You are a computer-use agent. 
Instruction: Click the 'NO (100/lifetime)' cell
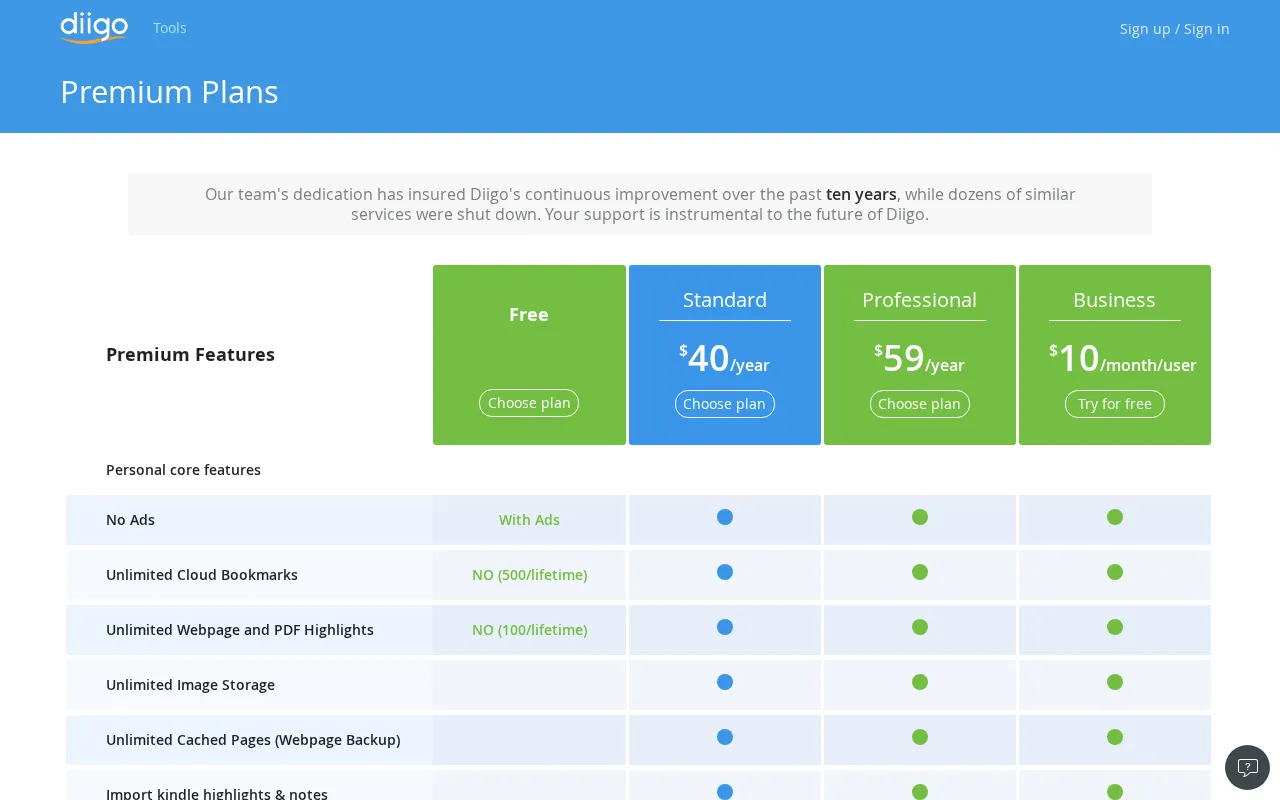click(x=529, y=630)
